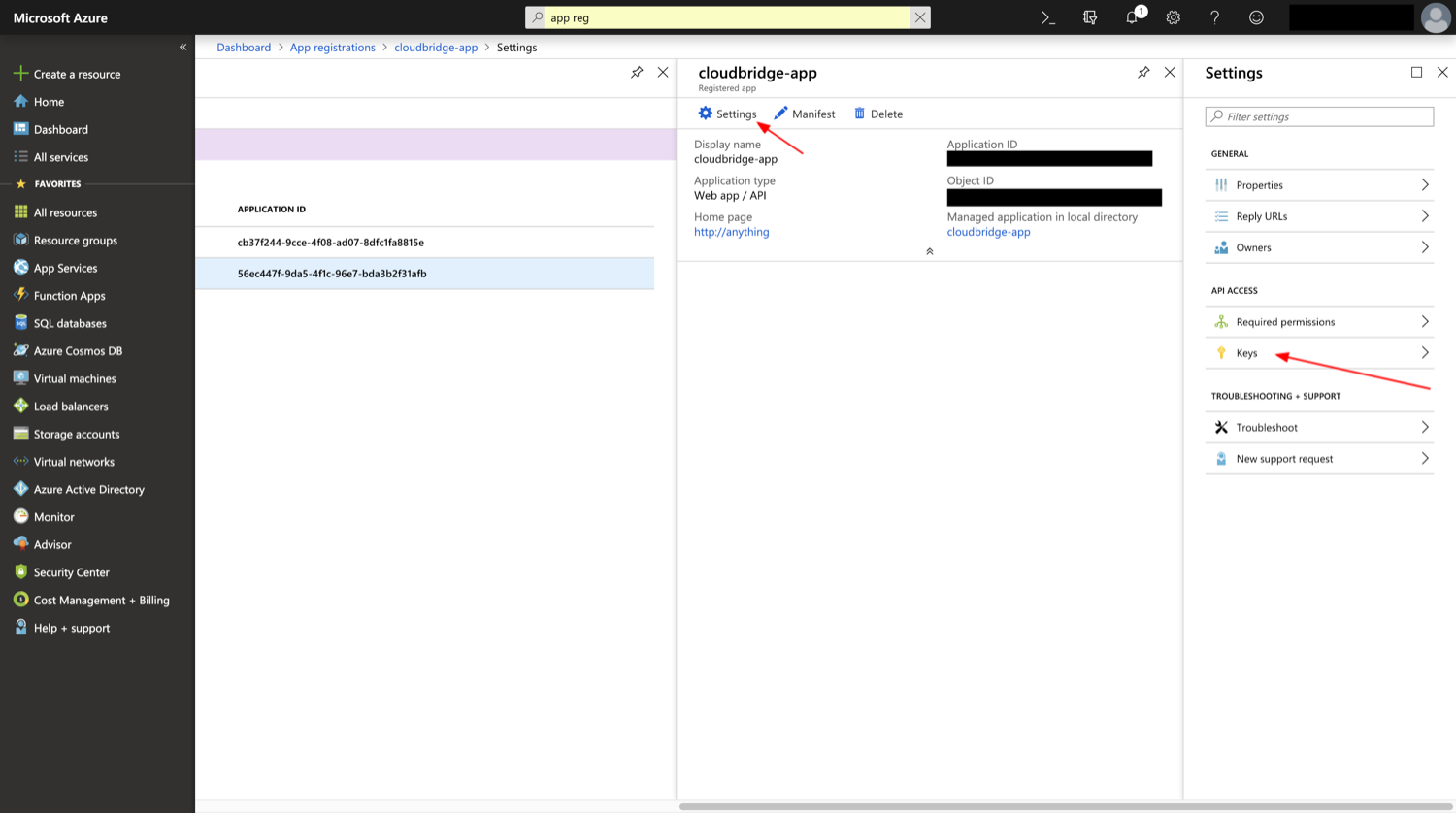The image size is (1456, 813).
Task: Expand Owners chevron
Action: [x=1425, y=247]
